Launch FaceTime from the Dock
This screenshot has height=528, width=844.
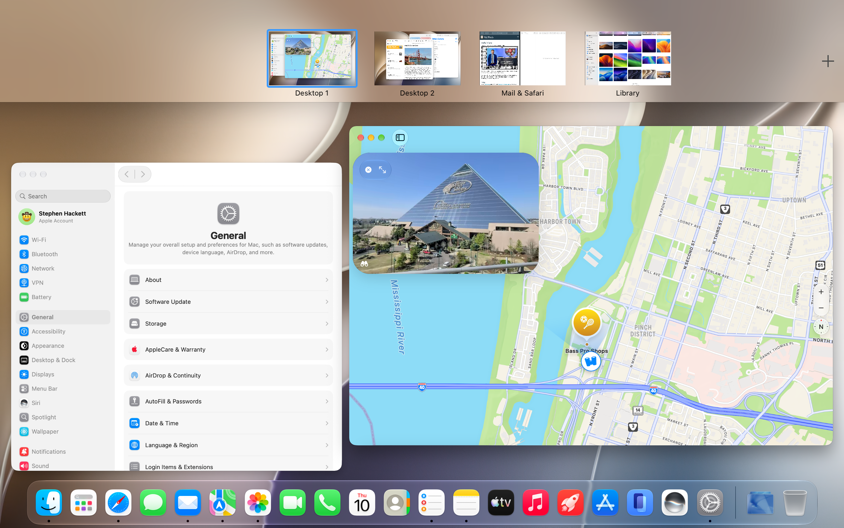[x=292, y=503]
